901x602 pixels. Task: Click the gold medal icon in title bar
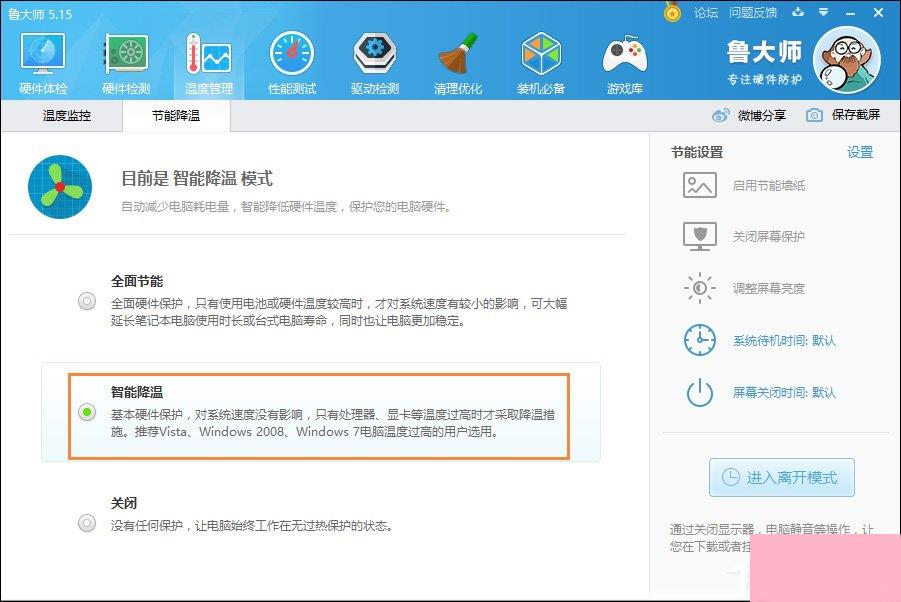coord(672,11)
